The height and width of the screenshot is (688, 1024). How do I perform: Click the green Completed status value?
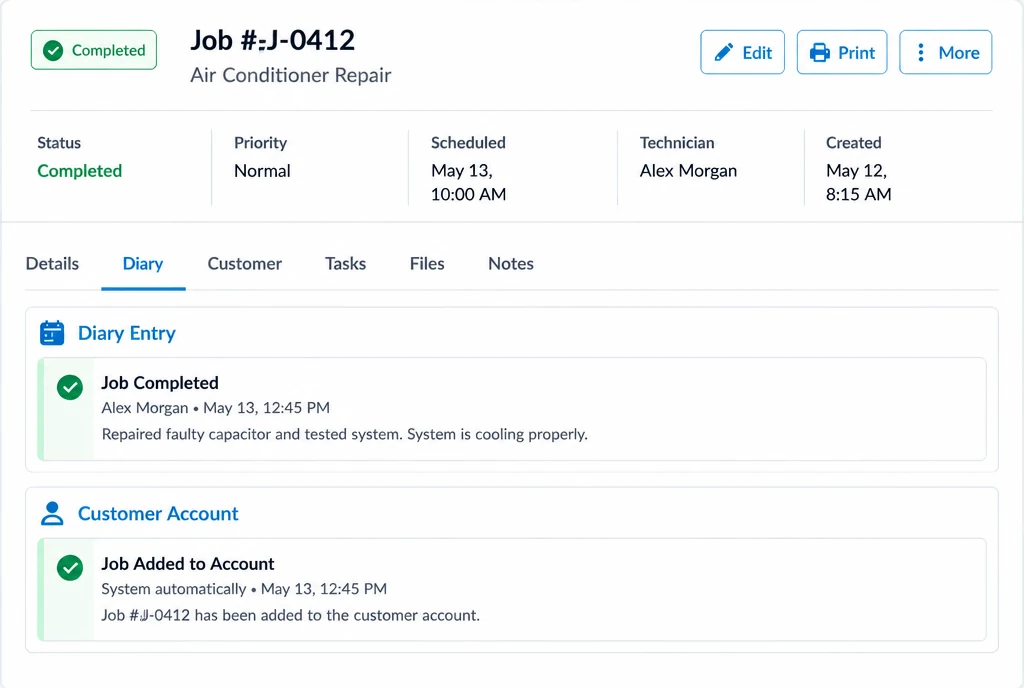80,171
